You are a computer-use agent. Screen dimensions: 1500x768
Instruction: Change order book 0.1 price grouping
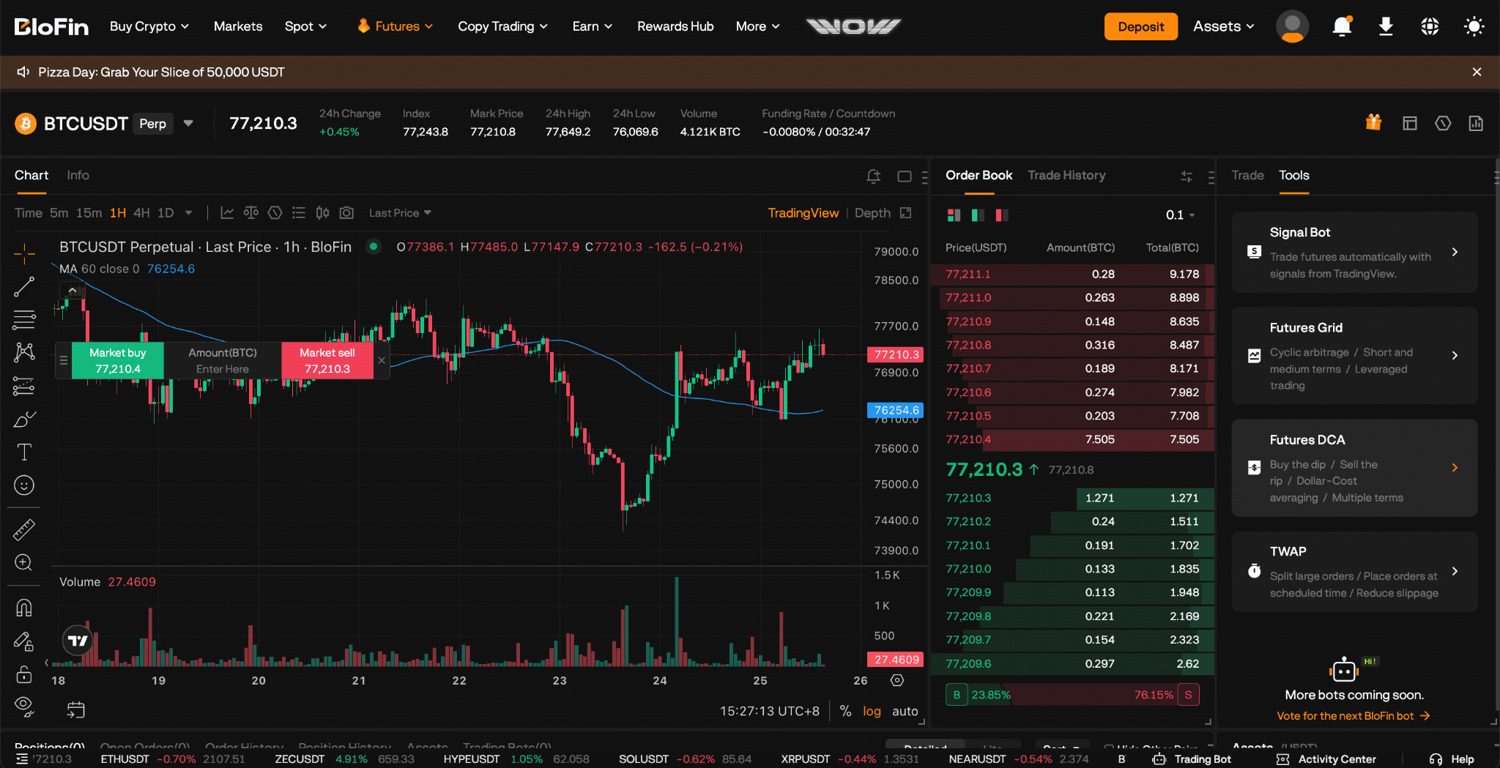(x=1180, y=215)
